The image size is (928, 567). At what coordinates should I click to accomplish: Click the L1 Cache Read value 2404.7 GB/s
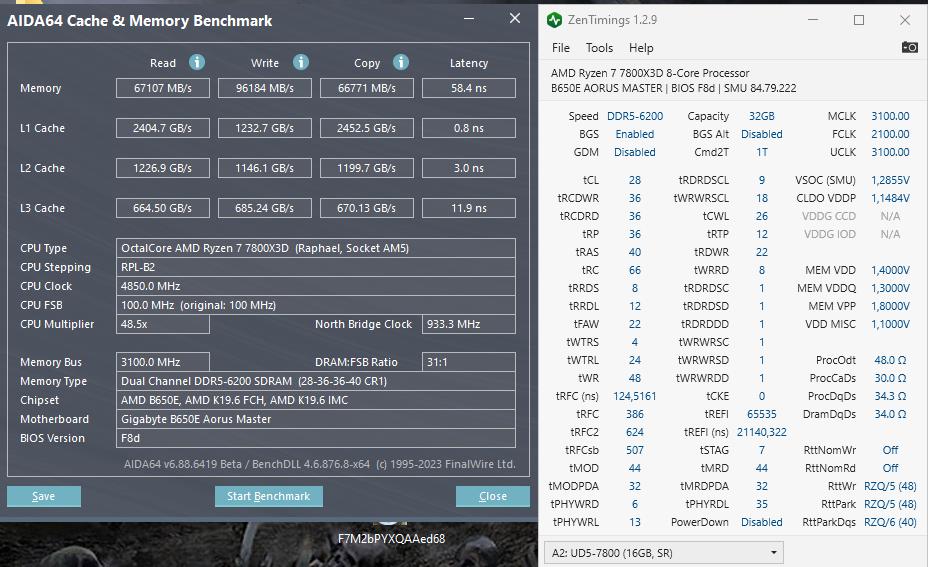(163, 128)
